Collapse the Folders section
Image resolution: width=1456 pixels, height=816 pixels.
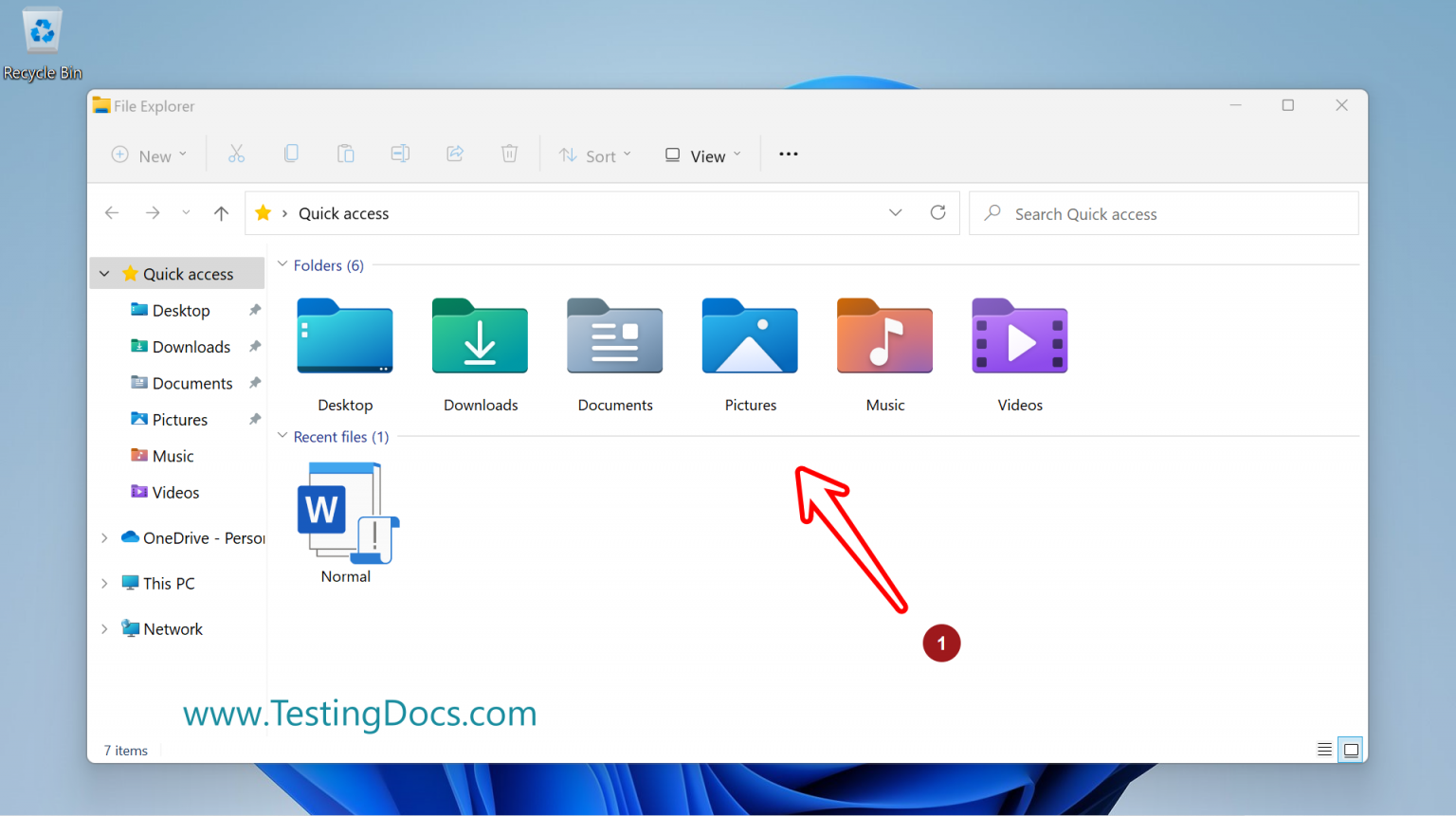pyautogui.click(x=282, y=265)
